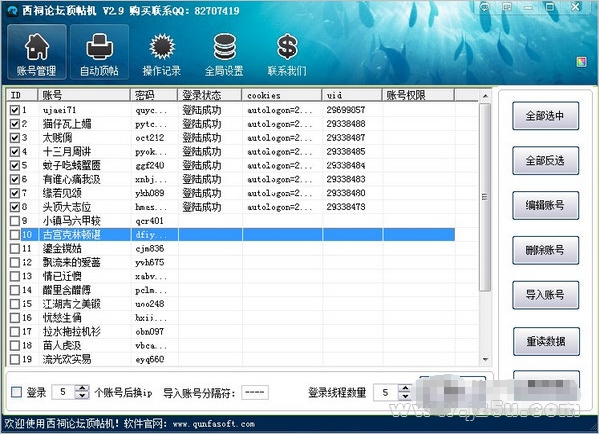The width and height of the screenshot is (599, 434).
Task: Click the account list vertical scrollbar thumb
Action: tap(485, 197)
